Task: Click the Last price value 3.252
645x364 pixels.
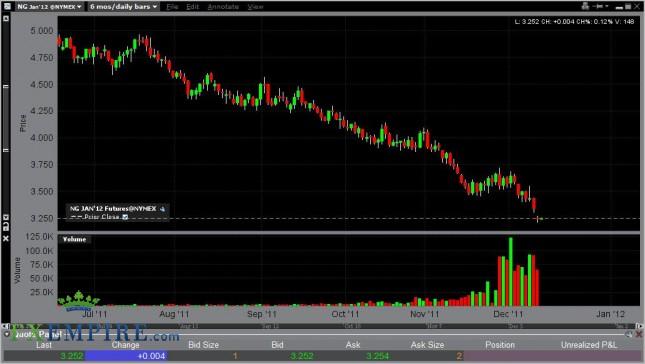Action: click(72, 355)
